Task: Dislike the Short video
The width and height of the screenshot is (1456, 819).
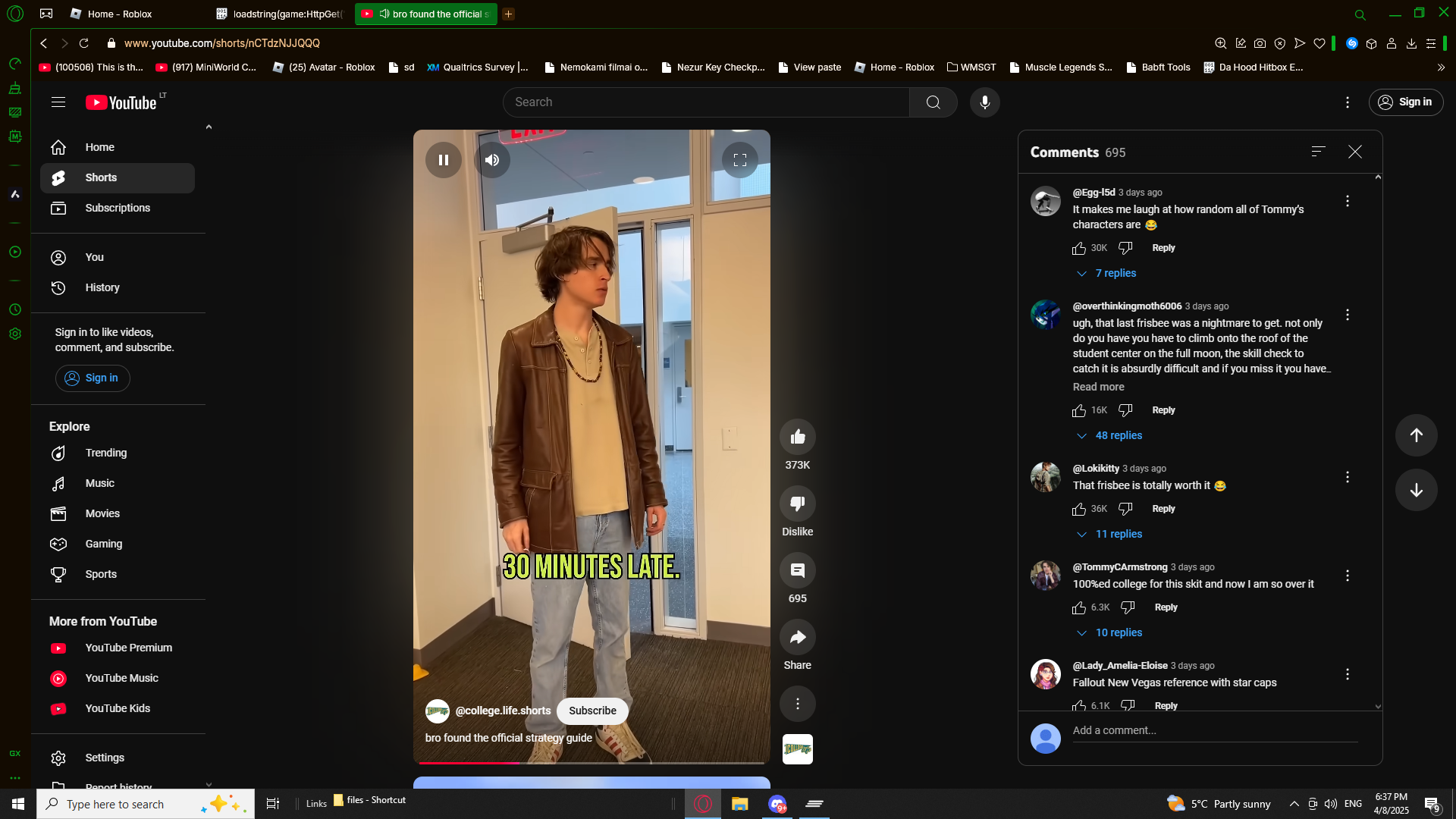Action: [x=797, y=504]
